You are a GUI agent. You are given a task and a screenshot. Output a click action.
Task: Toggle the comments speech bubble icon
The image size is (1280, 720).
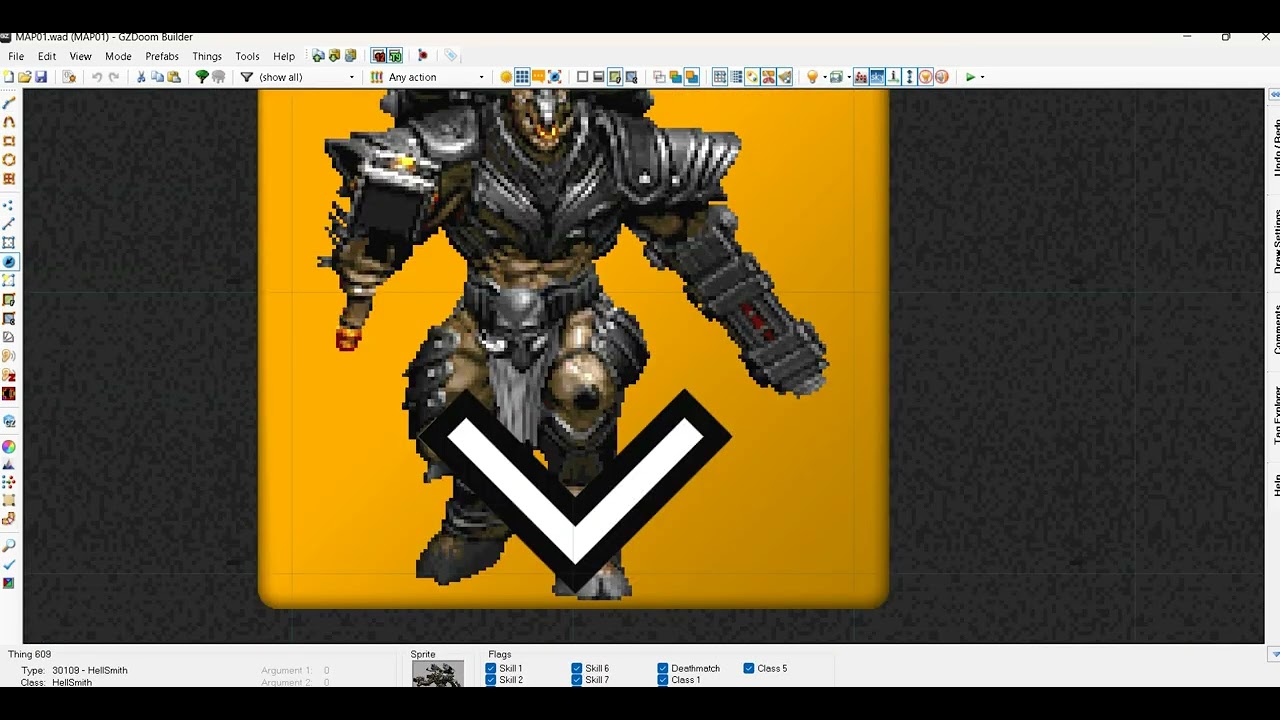[x=538, y=77]
